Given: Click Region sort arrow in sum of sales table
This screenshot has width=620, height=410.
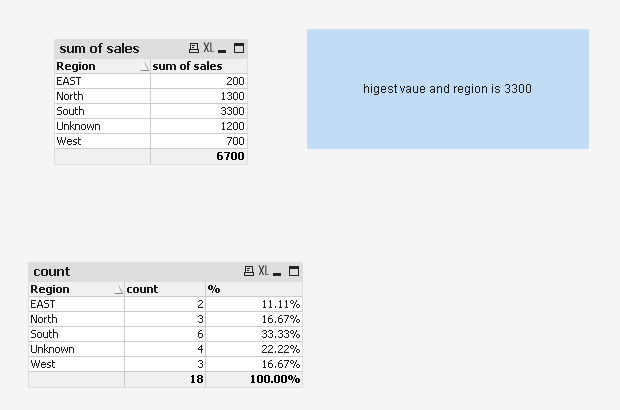Looking at the screenshot, I should pos(145,67).
